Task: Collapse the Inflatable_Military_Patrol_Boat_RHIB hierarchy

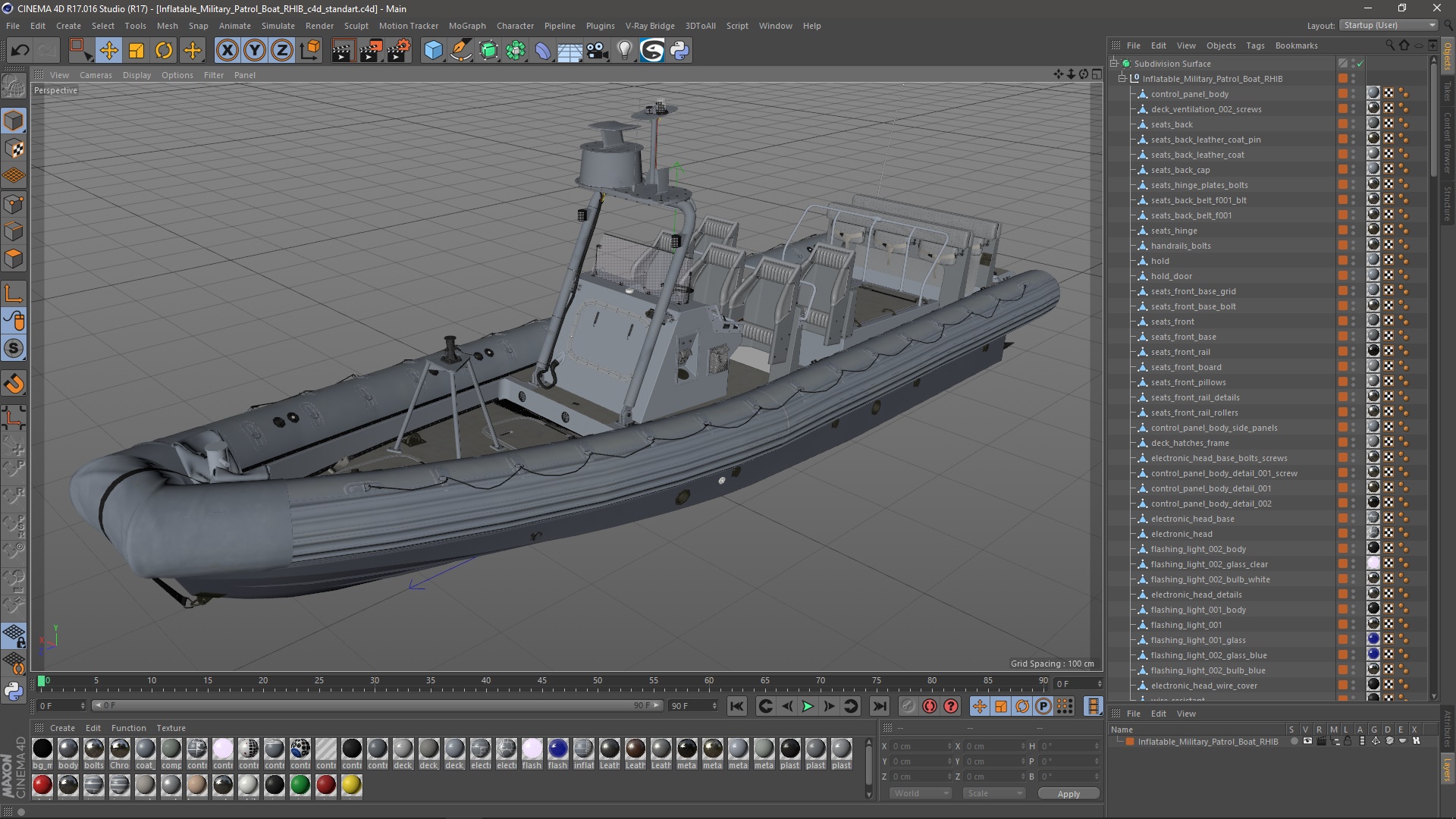Action: click(1122, 79)
